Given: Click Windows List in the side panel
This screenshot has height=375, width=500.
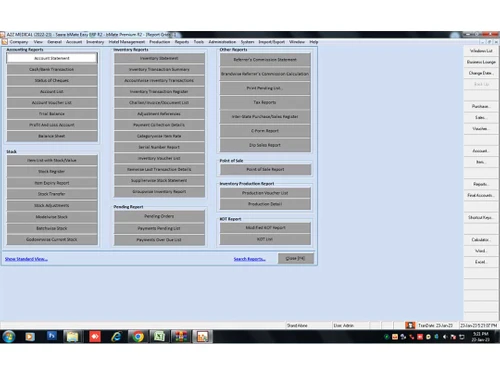Looking at the screenshot, I should coord(481,51).
